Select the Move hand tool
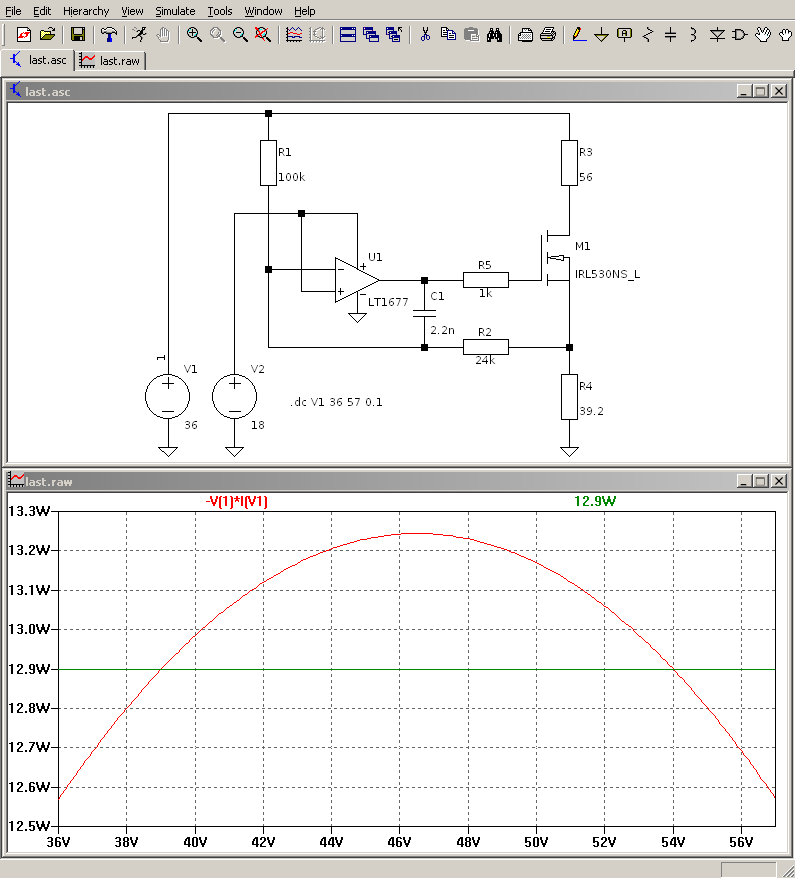Screen dimensions: 795x878 tap(763, 35)
